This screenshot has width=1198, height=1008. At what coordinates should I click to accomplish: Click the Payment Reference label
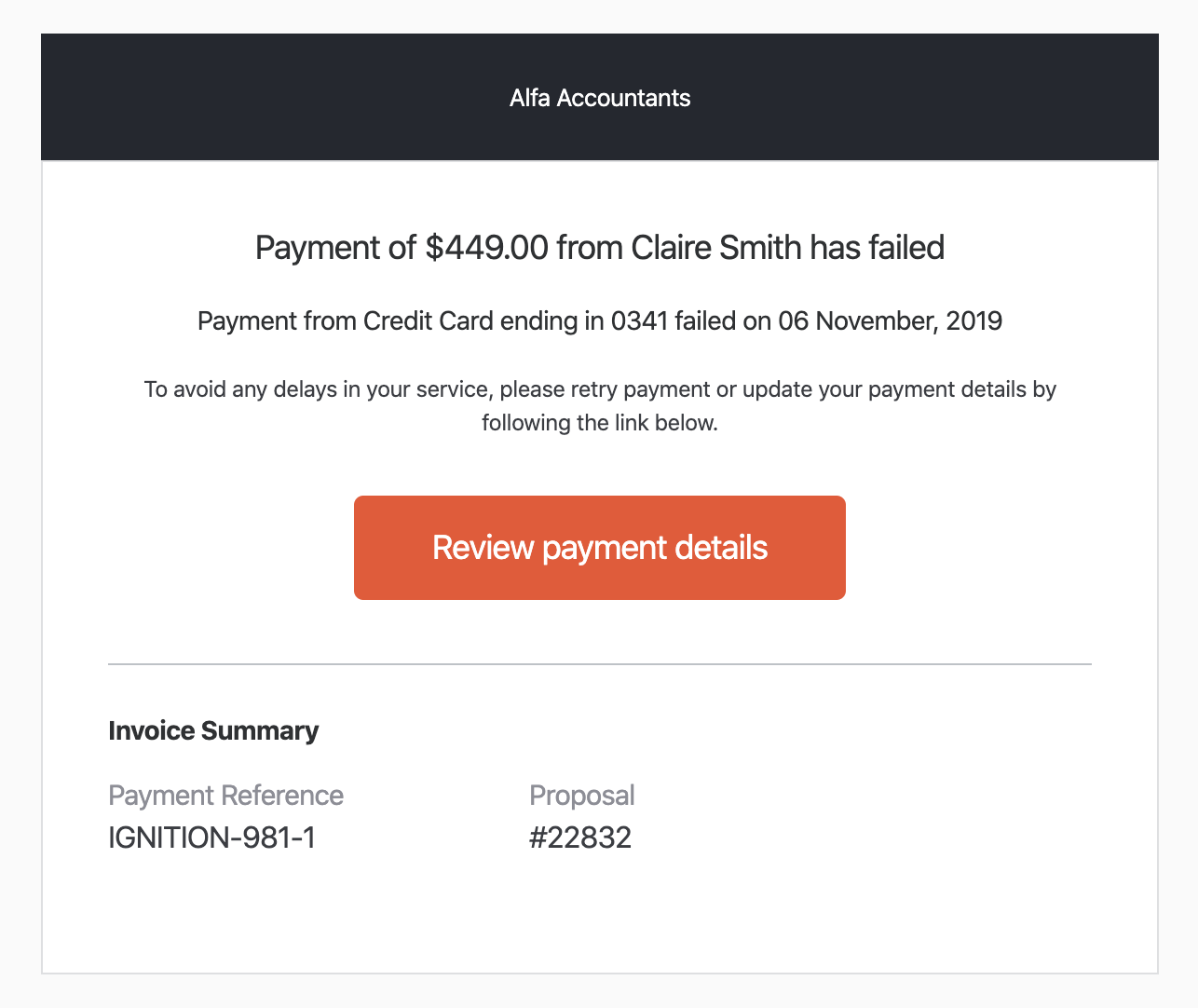(225, 796)
